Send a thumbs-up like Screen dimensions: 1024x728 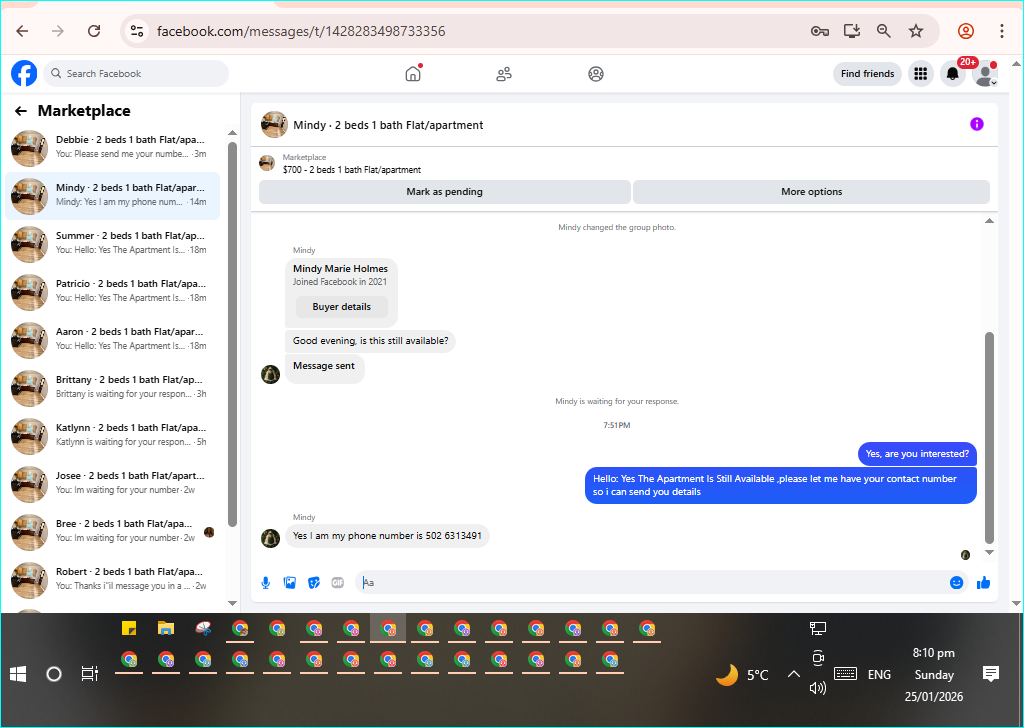984,582
